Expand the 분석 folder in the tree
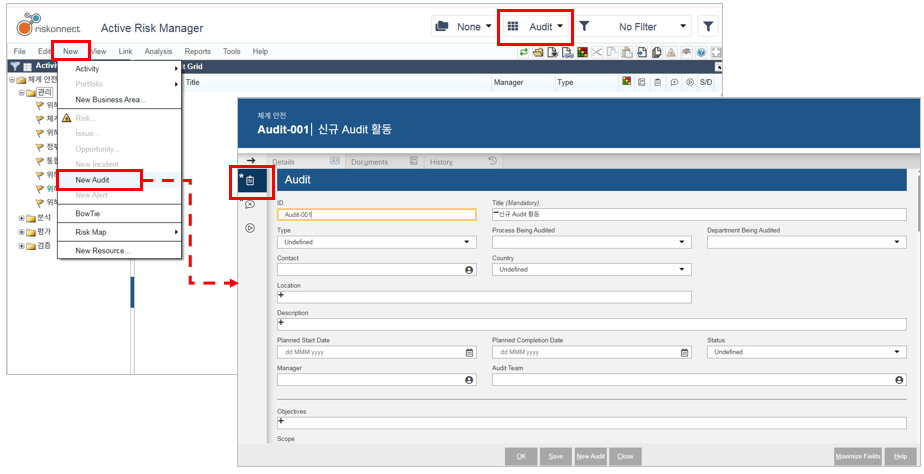The width and height of the screenshot is (924, 474). click(22, 218)
